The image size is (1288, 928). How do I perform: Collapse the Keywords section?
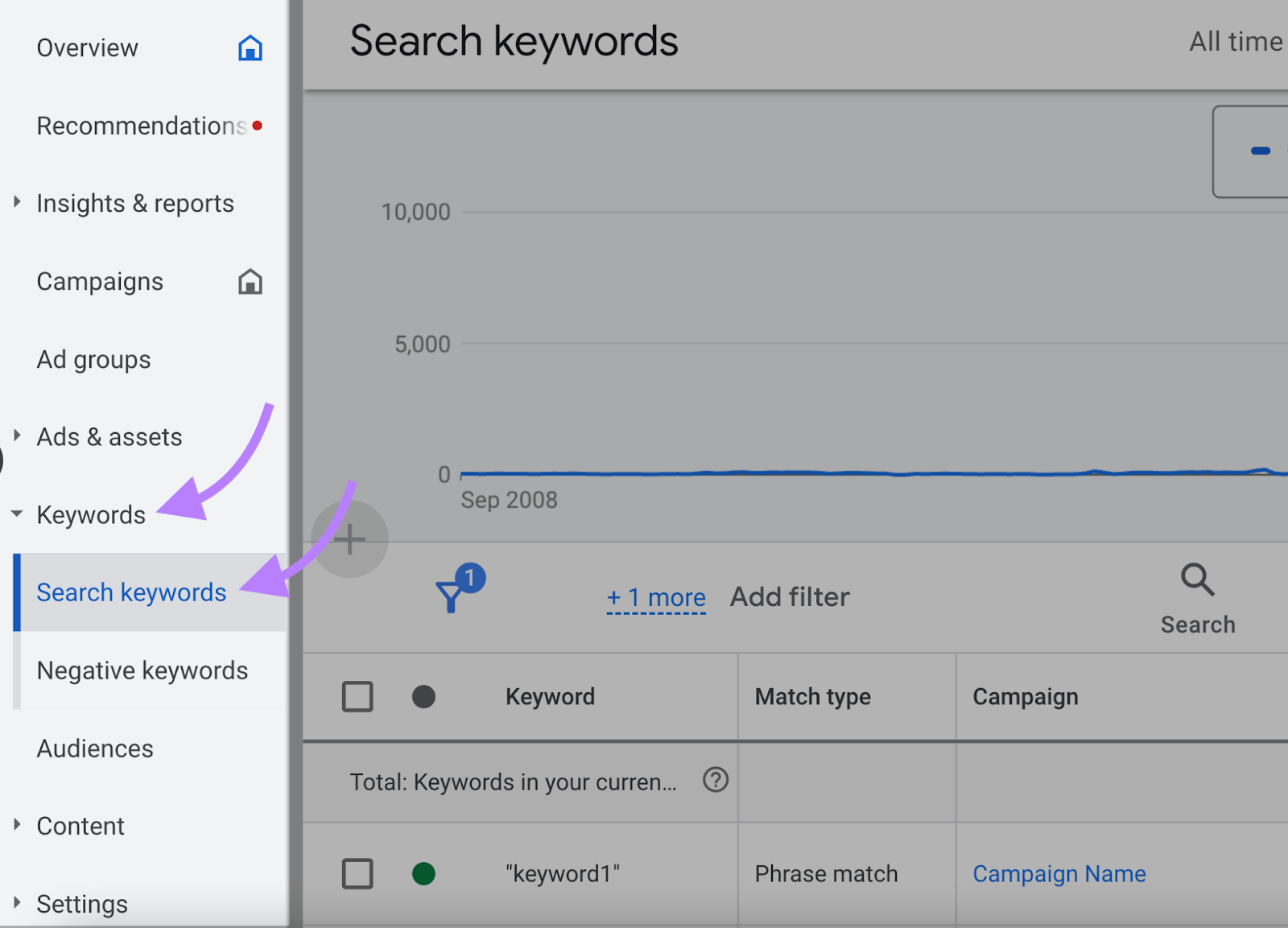16,514
